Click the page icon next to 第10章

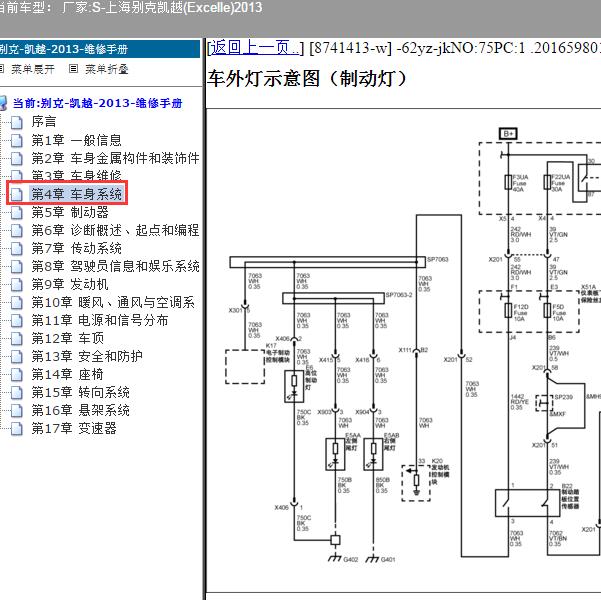16,302
